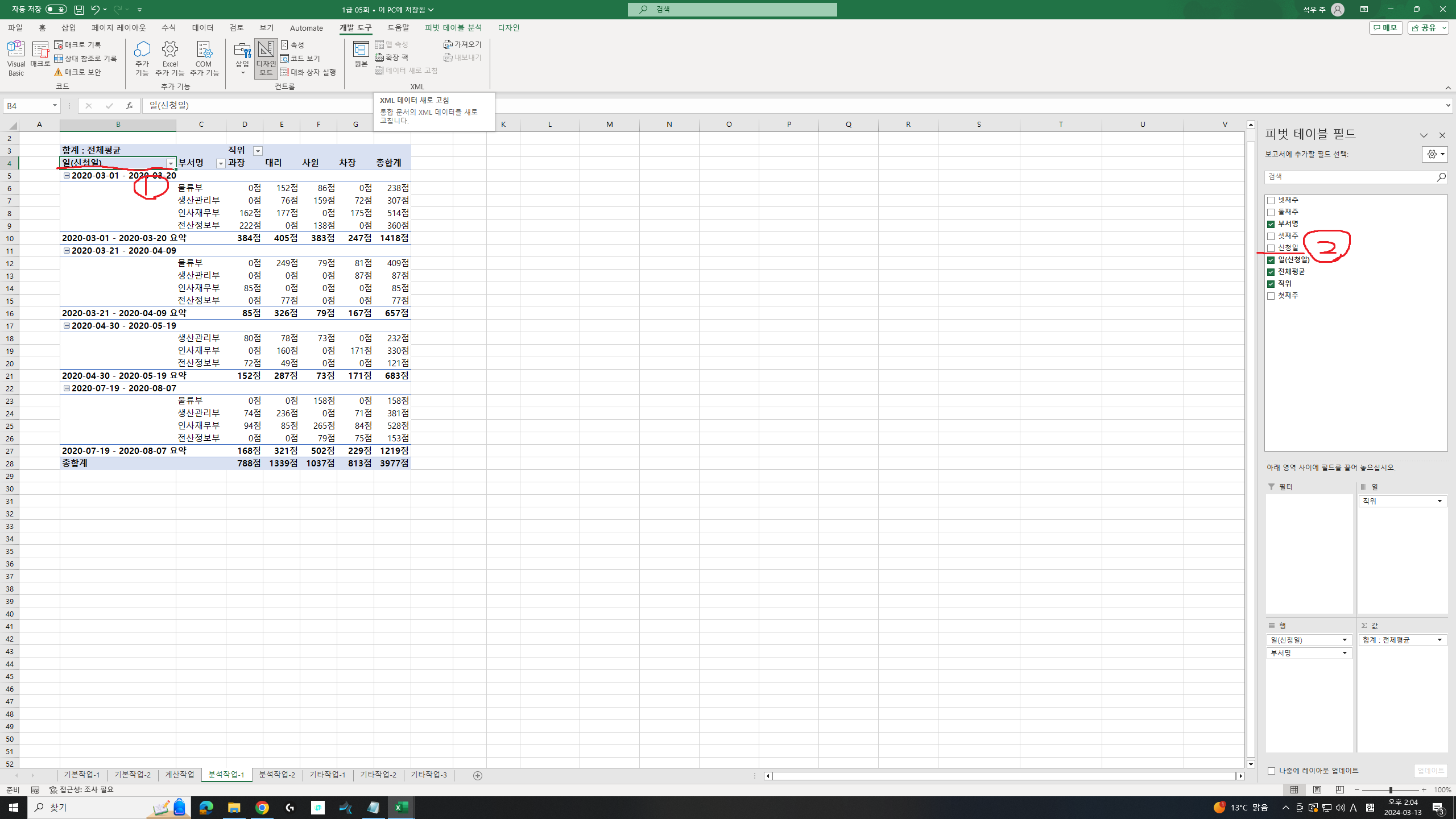1456x819 pixels.
Task: Open Excel 추가 기능 add-ins
Action: tap(169, 57)
